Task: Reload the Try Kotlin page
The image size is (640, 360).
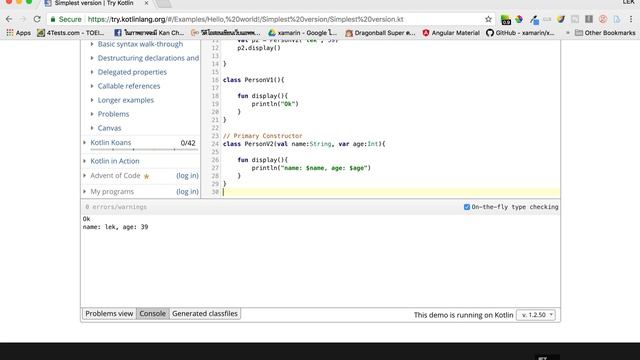Action: [x=37, y=19]
